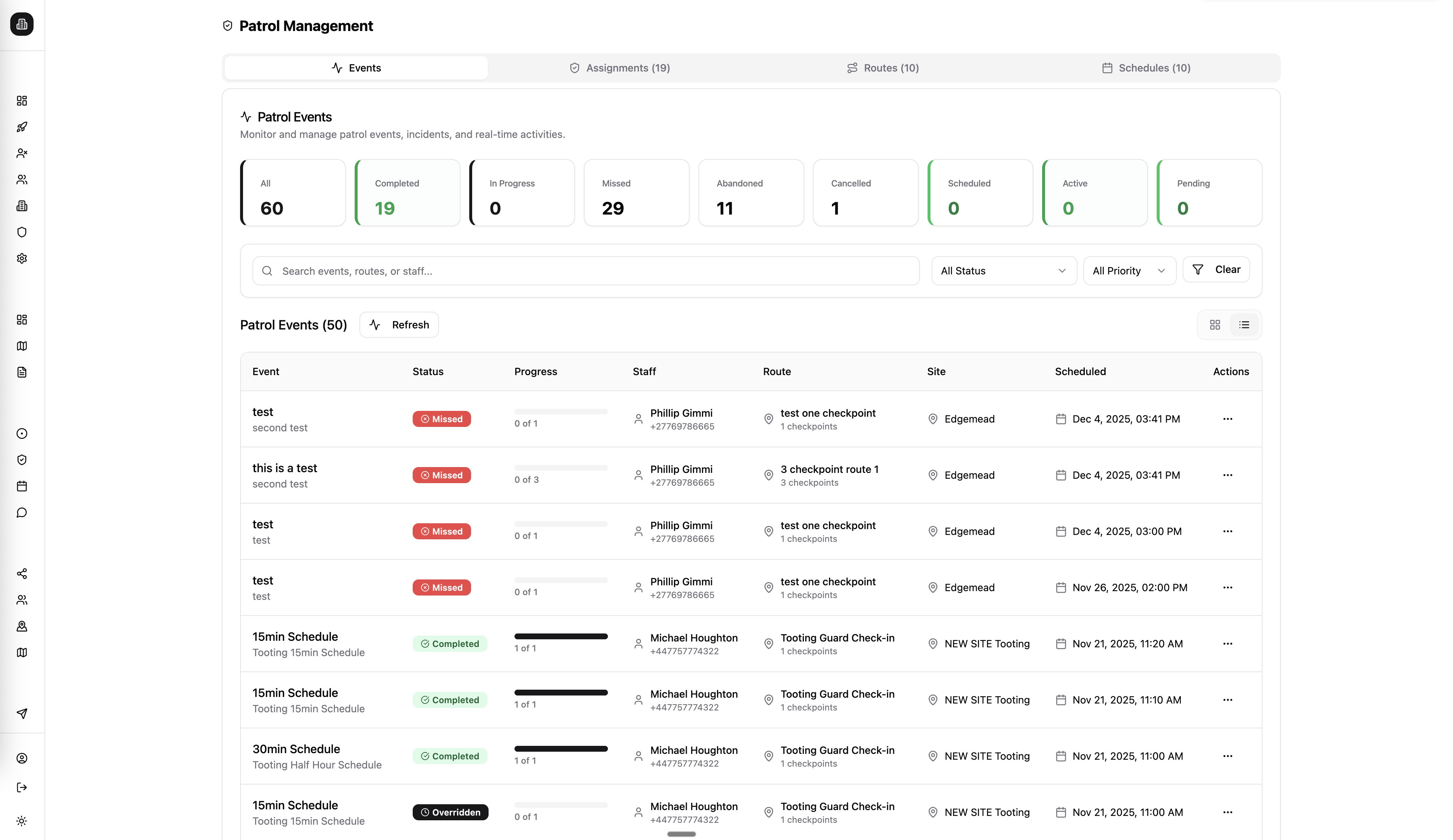Open the shield icon in the sidebar
The width and height of the screenshot is (1453, 840).
[x=21, y=232]
